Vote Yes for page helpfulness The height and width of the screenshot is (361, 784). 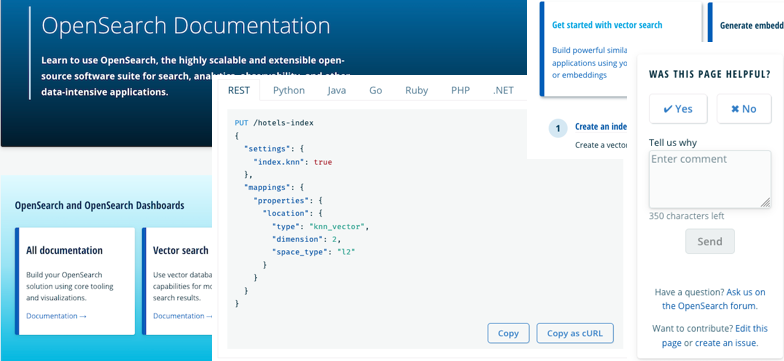pos(678,108)
